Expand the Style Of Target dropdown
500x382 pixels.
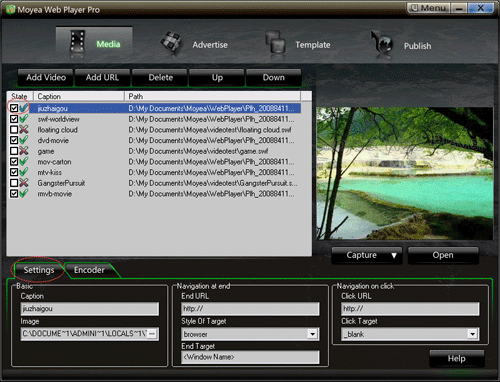(x=312, y=334)
